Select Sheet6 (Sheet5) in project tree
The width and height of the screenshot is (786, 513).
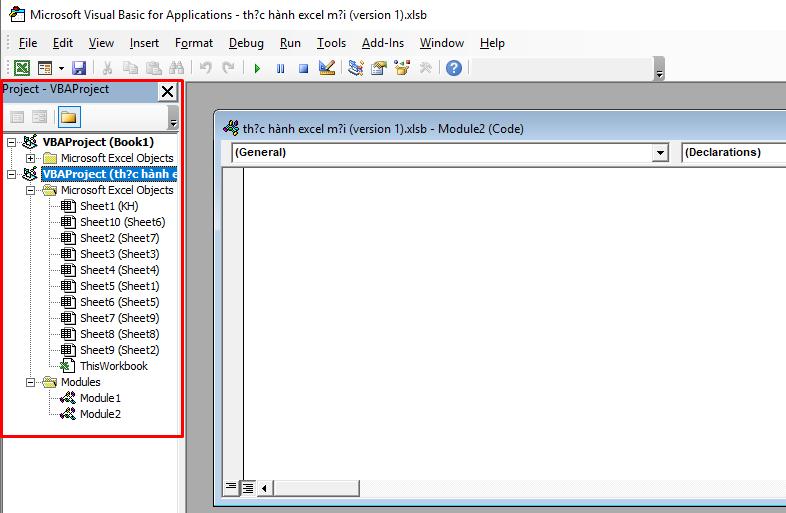pos(119,302)
